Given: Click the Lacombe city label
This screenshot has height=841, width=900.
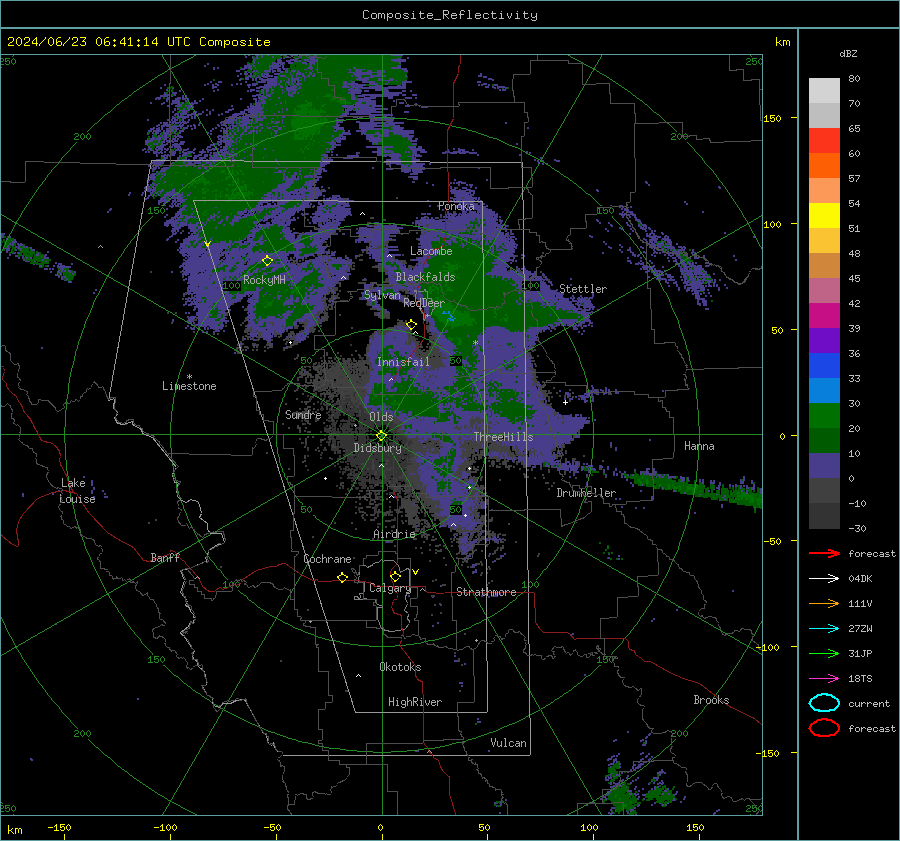Looking at the screenshot, I should (431, 251).
